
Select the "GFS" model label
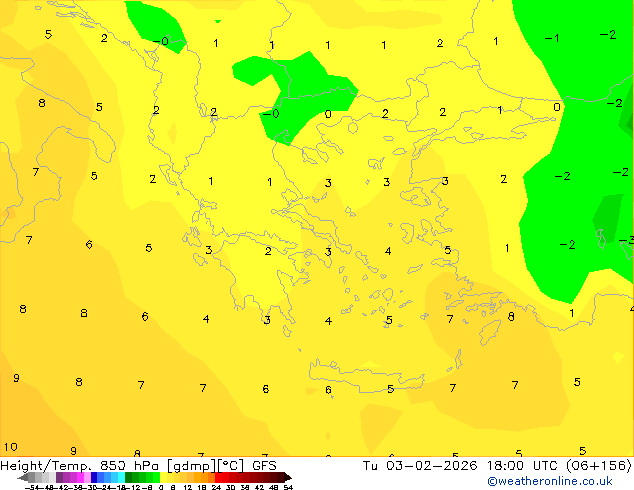point(264,466)
